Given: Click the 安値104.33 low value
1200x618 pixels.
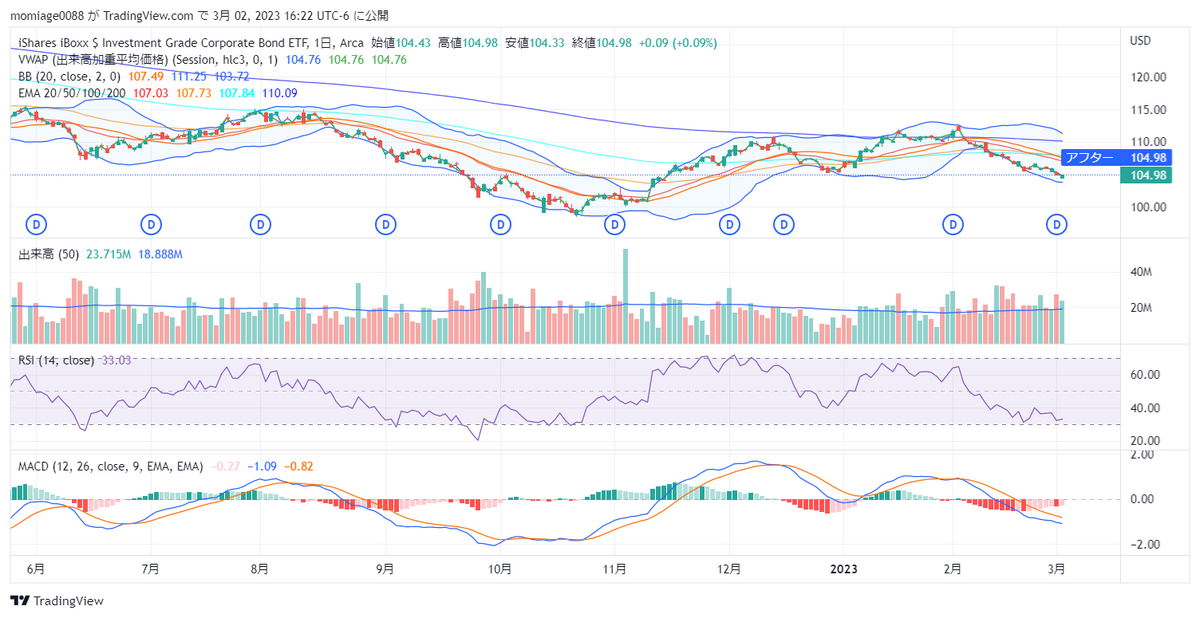Looking at the screenshot, I should click(534, 43).
